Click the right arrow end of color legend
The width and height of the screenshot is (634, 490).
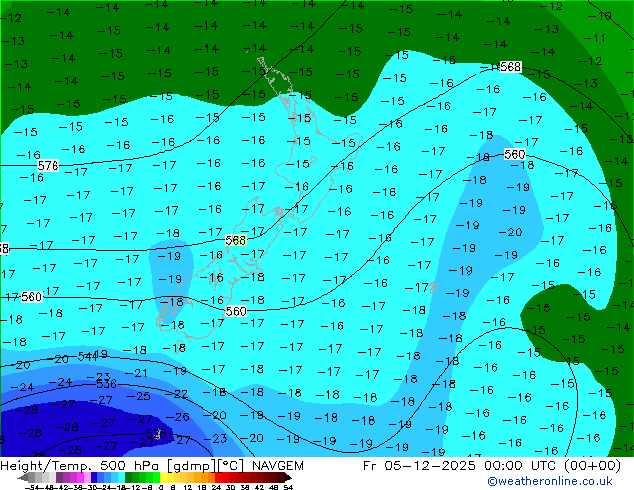288,478
